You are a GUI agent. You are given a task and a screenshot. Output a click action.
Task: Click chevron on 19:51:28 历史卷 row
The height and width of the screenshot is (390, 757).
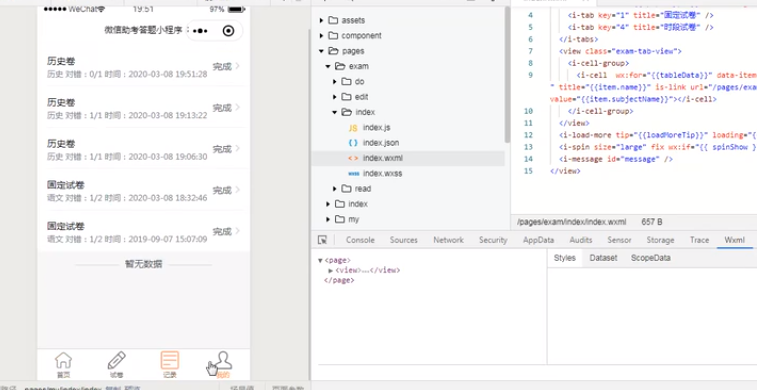(x=238, y=67)
